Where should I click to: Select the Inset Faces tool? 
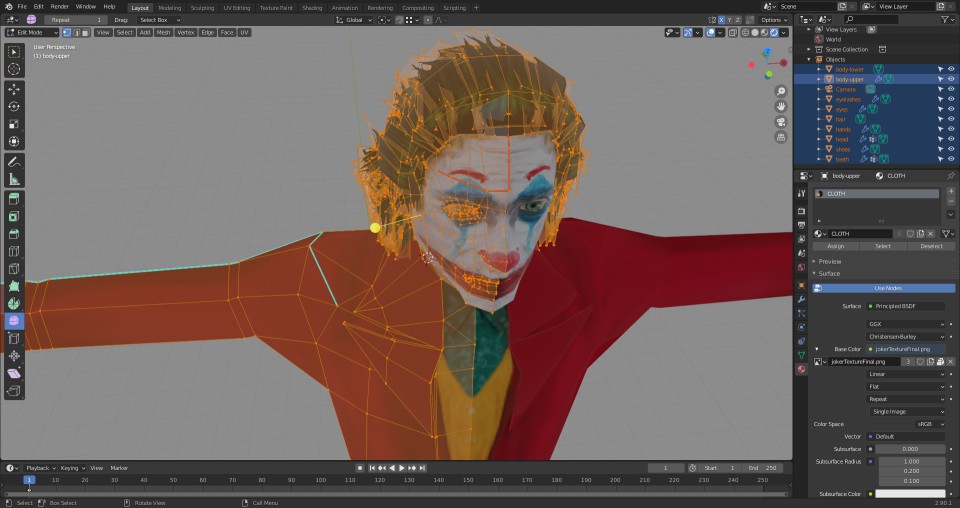pyautogui.click(x=13, y=217)
